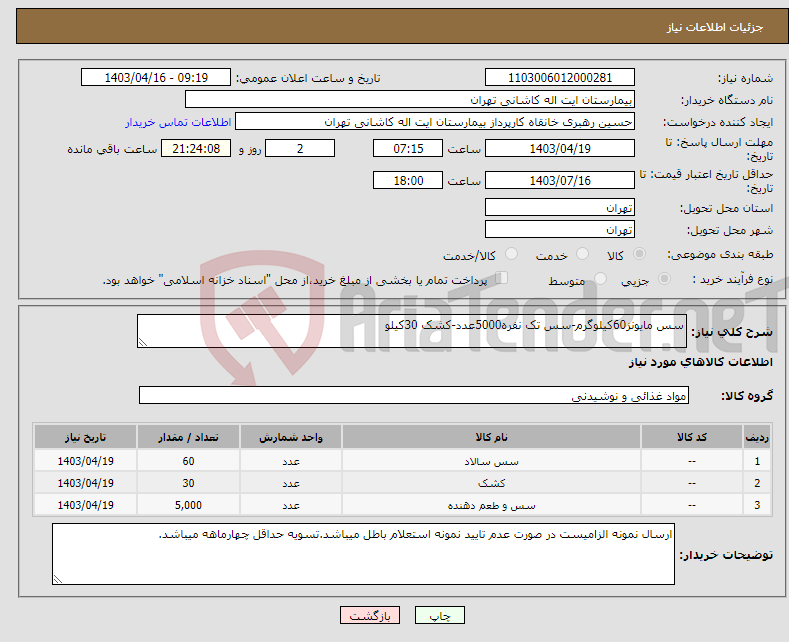Click the remaining time 21:24:08 field
The image size is (789, 642).
coord(196,148)
